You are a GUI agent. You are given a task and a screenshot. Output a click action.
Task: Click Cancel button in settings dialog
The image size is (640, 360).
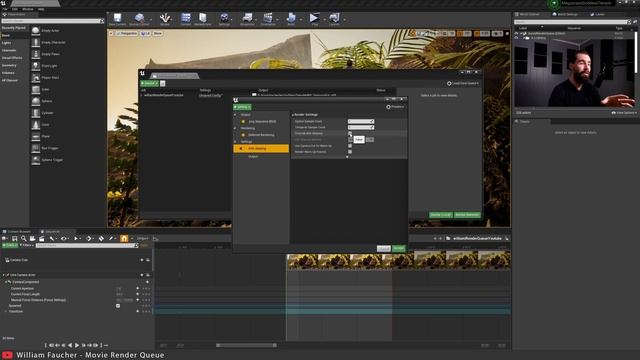pyautogui.click(x=384, y=249)
